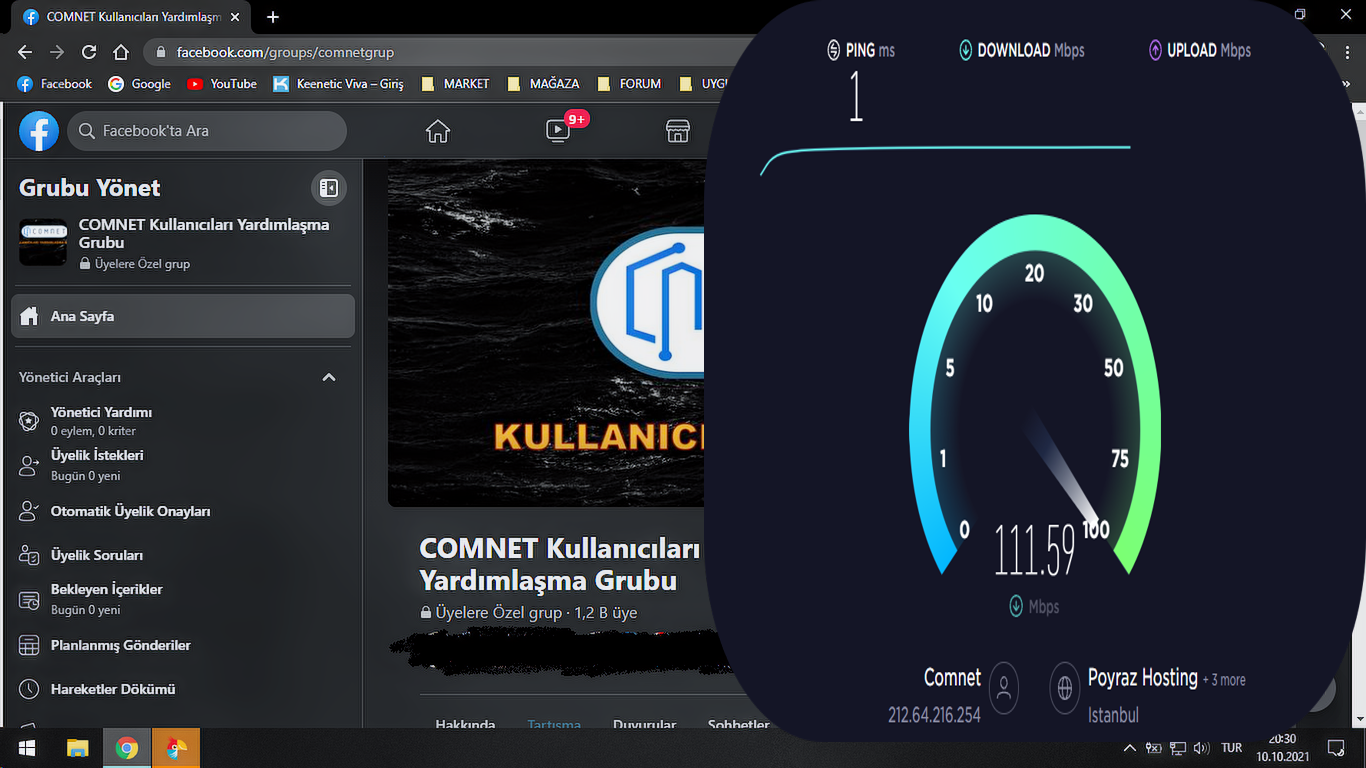This screenshot has height=768, width=1366.
Task: Click the parrot app taskbar icon
Action: (x=176, y=748)
